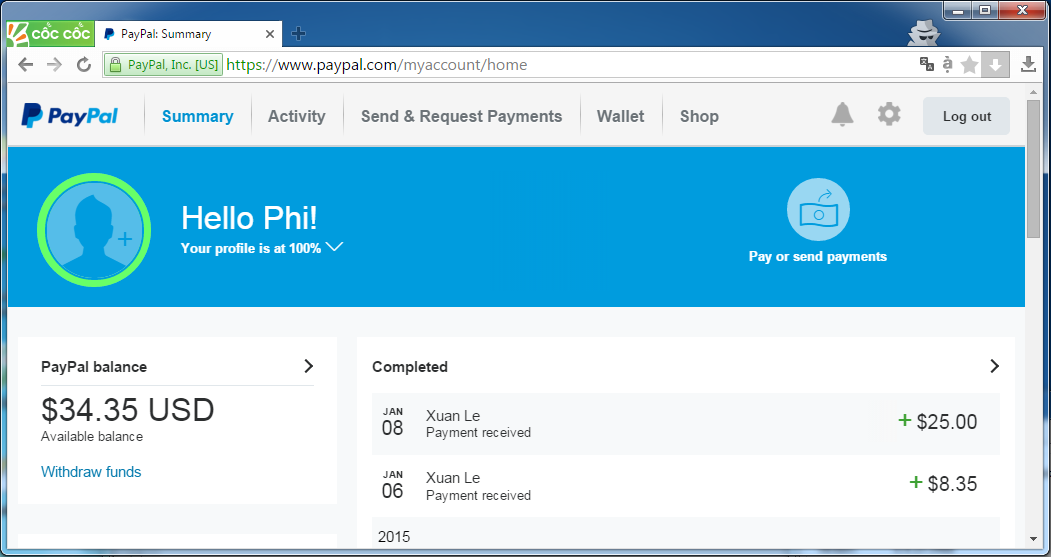Viewport: 1051px width, 557px height.
Task: Click the Withdraw funds link
Action: 91,472
